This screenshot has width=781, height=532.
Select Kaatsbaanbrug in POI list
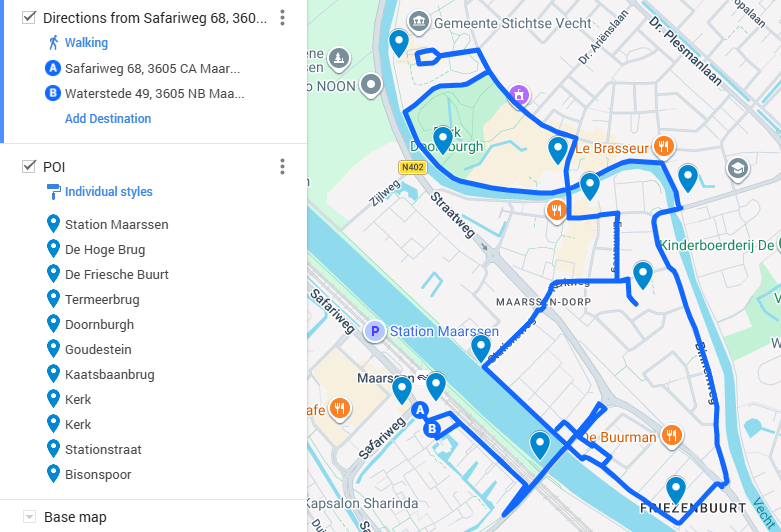[x=110, y=375]
